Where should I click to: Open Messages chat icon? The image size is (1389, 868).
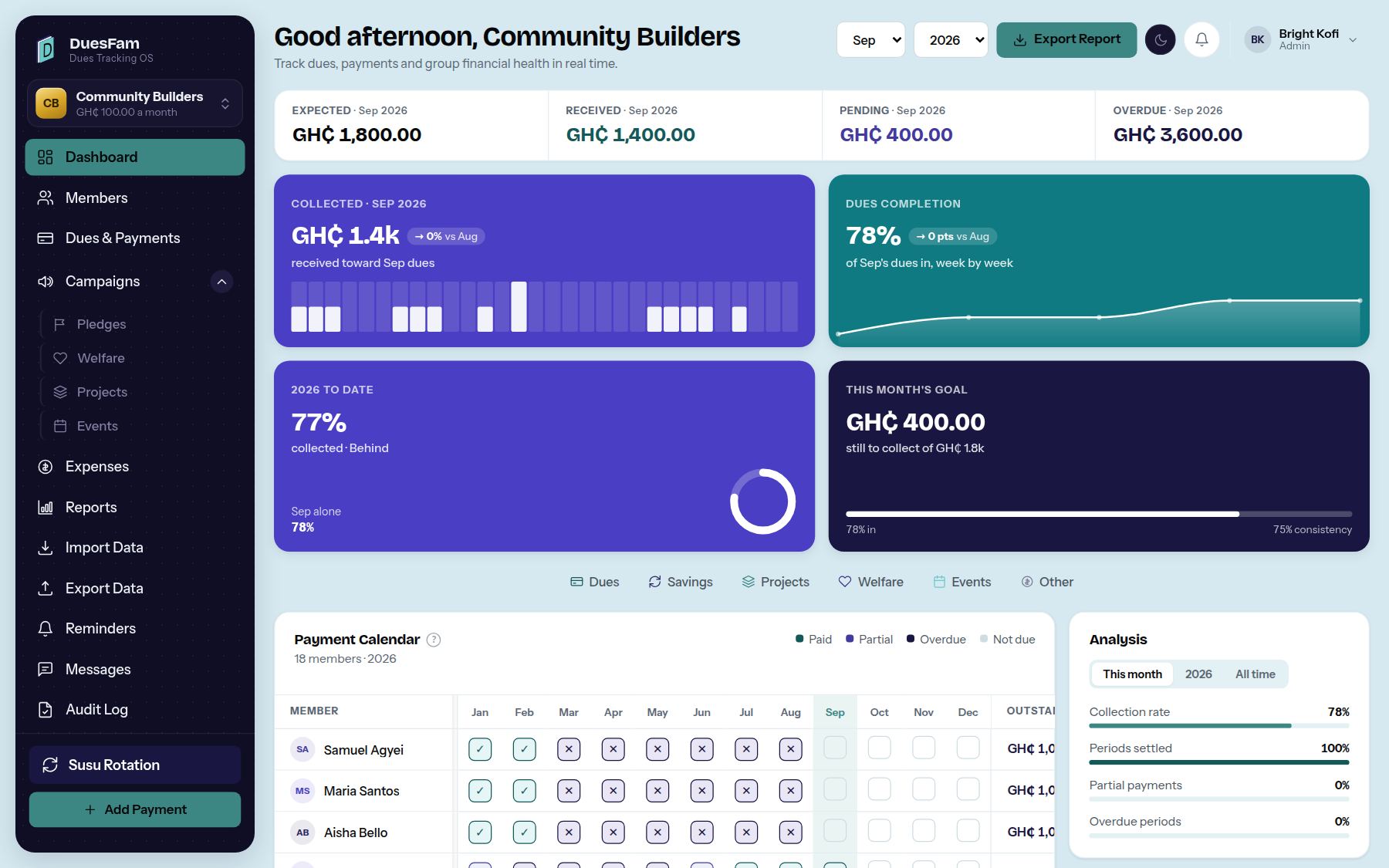pyautogui.click(x=46, y=670)
